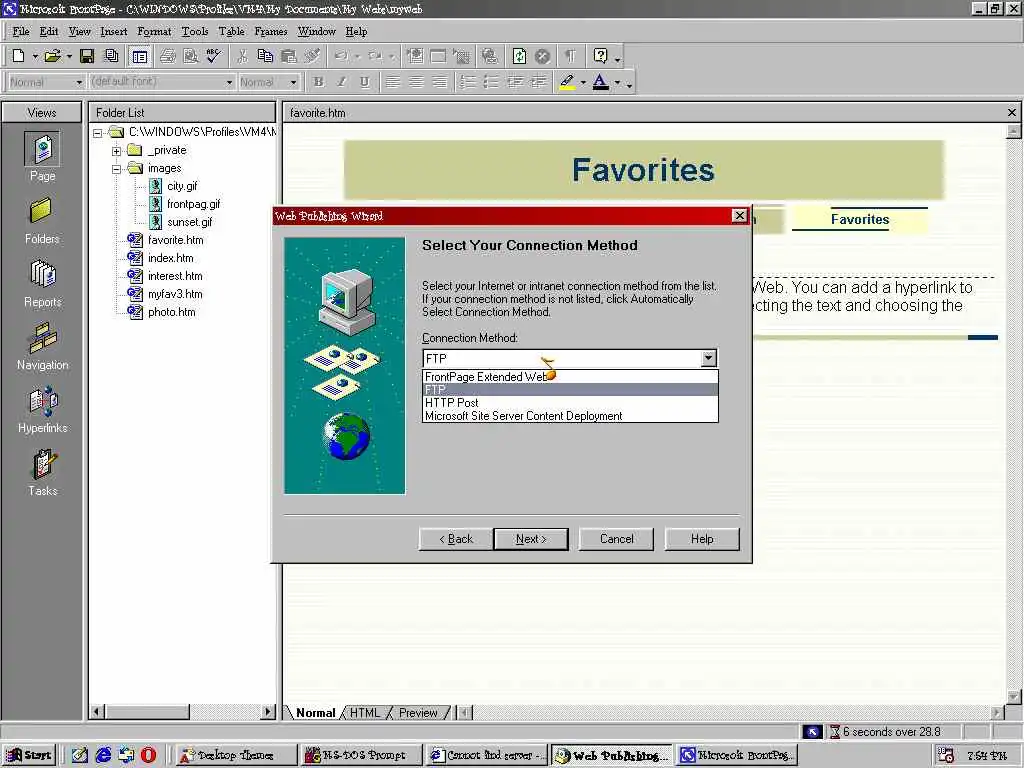Click the New Page toolbar icon
Viewport: 1024px width, 768px height.
tap(18, 56)
